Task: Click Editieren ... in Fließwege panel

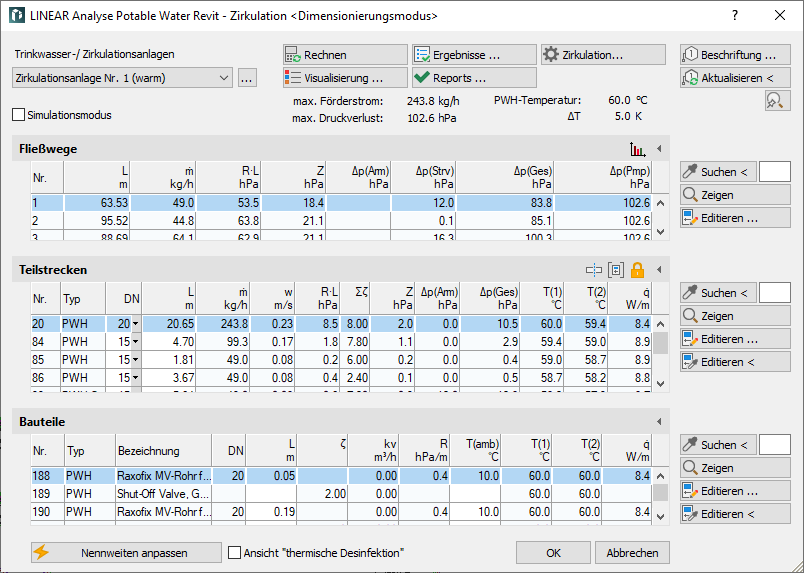Action: pos(735,218)
